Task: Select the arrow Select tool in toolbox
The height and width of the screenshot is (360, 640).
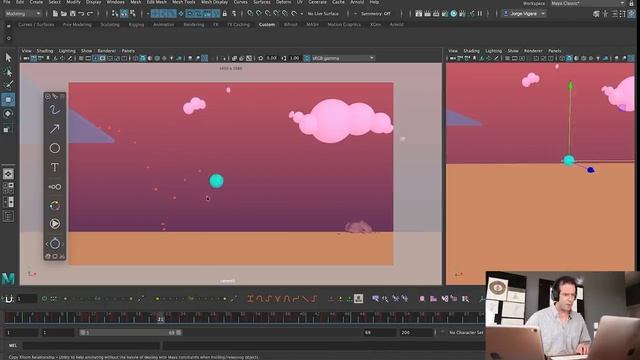Action: click(x=8, y=58)
